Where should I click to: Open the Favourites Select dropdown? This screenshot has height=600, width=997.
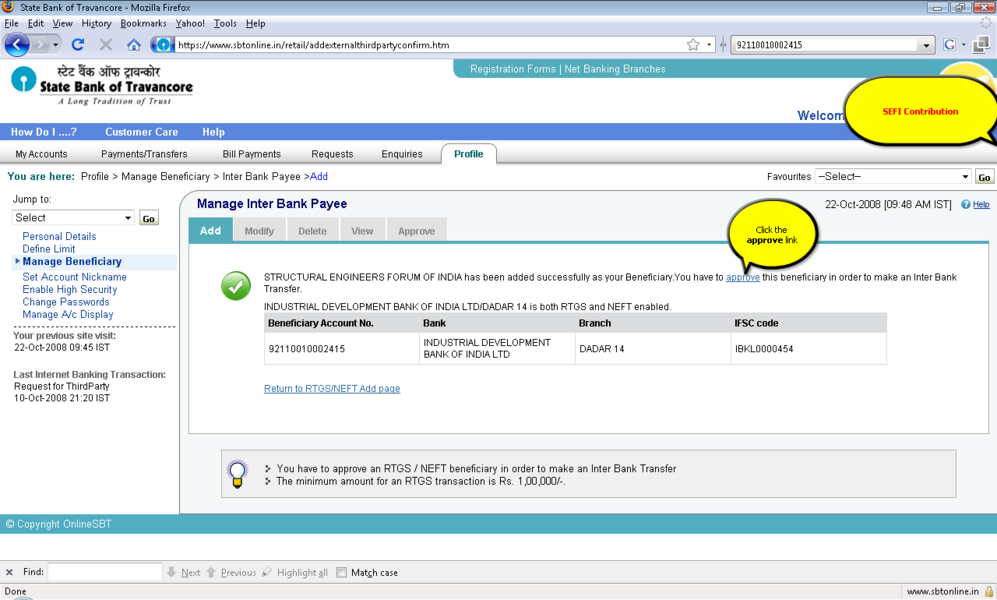tap(893, 177)
